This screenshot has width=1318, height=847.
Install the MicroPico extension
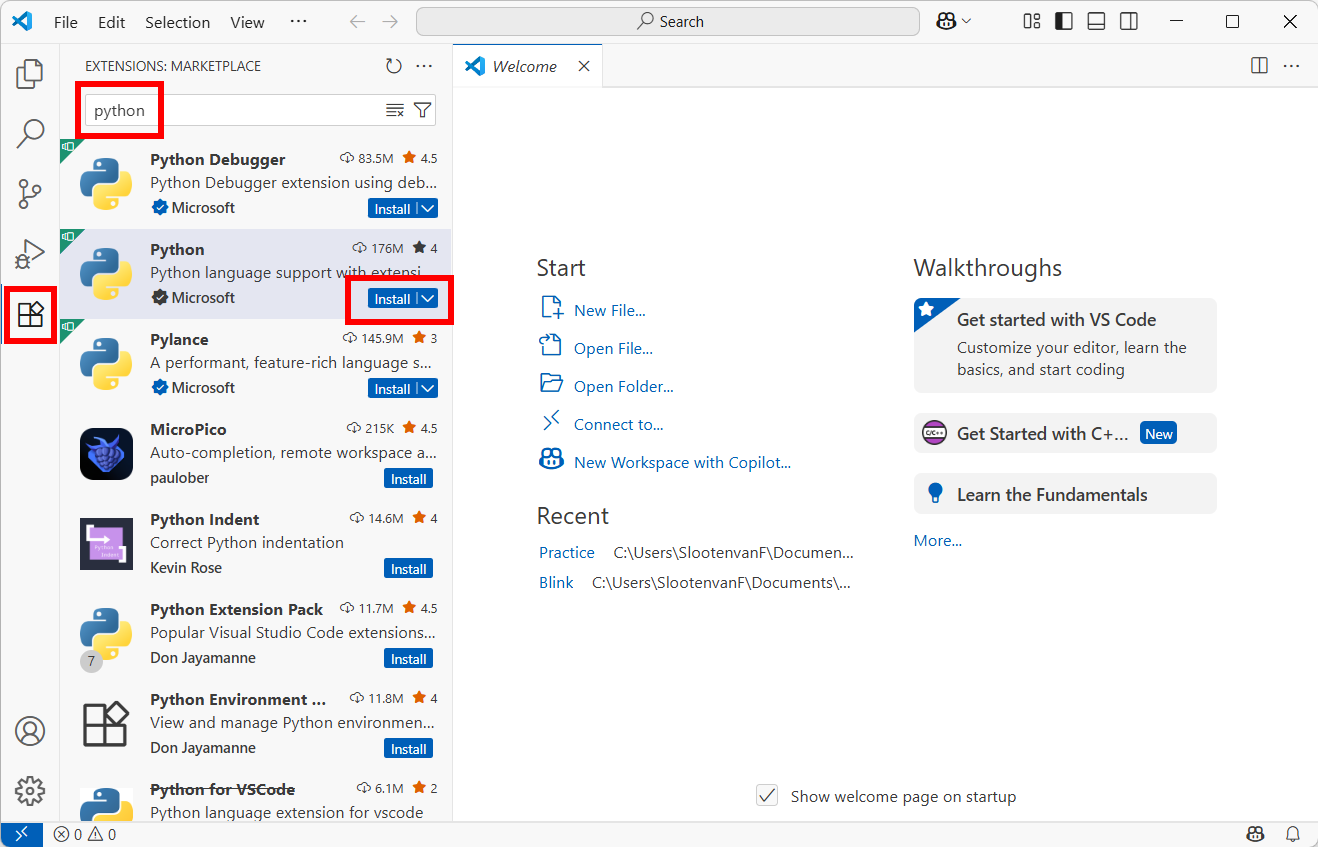point(409,478)
